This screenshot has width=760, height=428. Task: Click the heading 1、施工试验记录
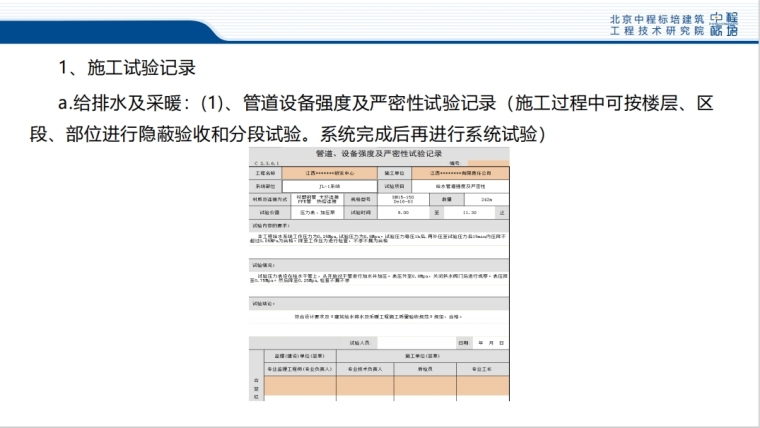point(126,69)
